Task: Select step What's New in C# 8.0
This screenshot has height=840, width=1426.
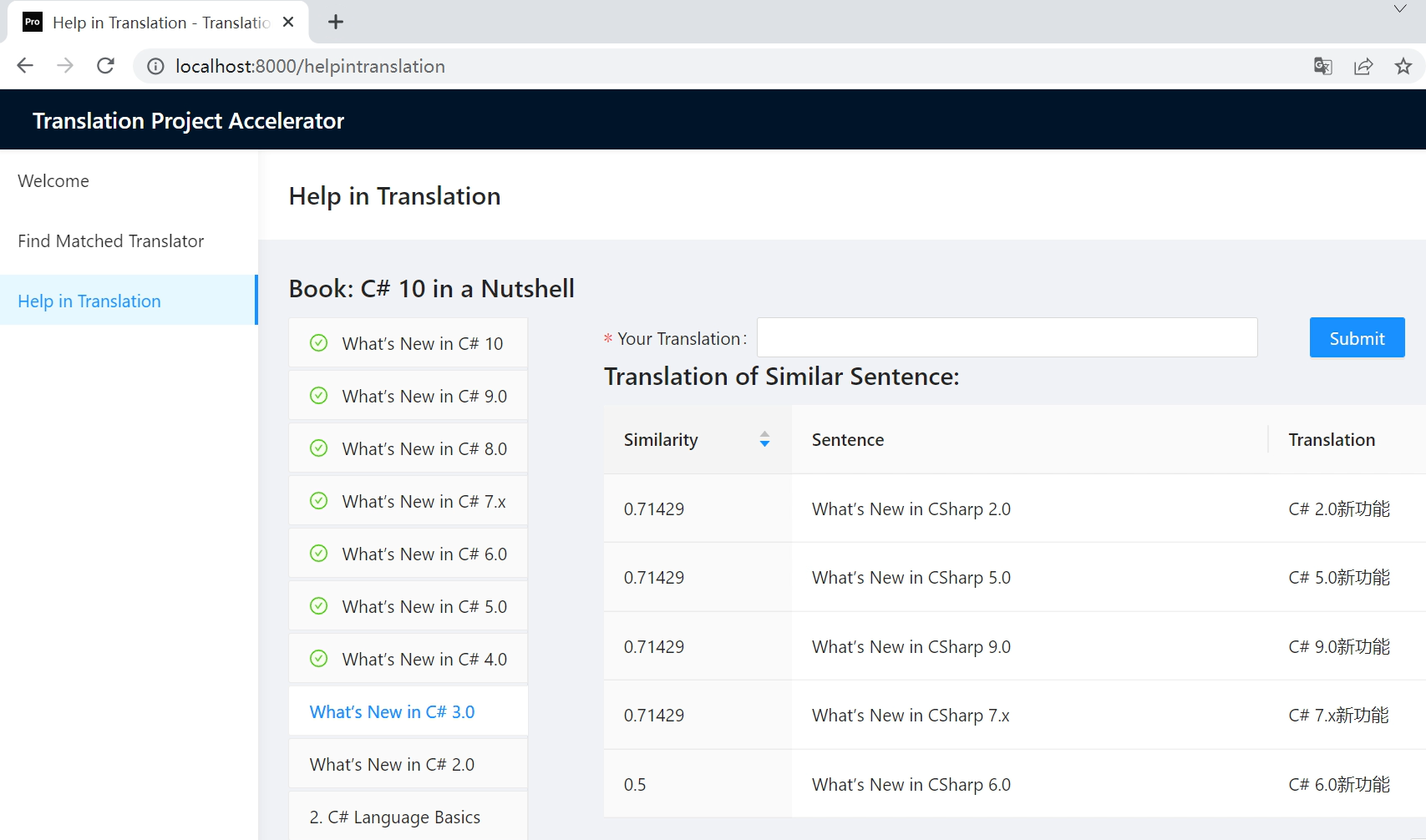Action: pos(409,448)
